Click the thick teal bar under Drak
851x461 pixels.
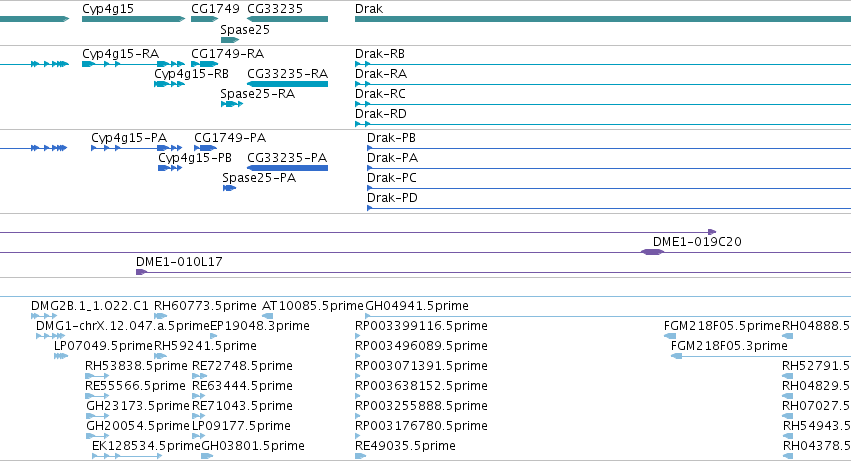point(603,19)
